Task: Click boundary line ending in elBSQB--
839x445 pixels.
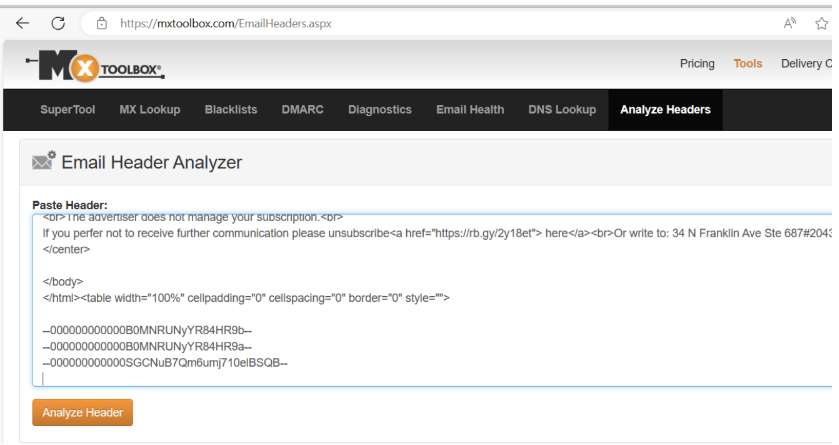Action: point(165,363)
